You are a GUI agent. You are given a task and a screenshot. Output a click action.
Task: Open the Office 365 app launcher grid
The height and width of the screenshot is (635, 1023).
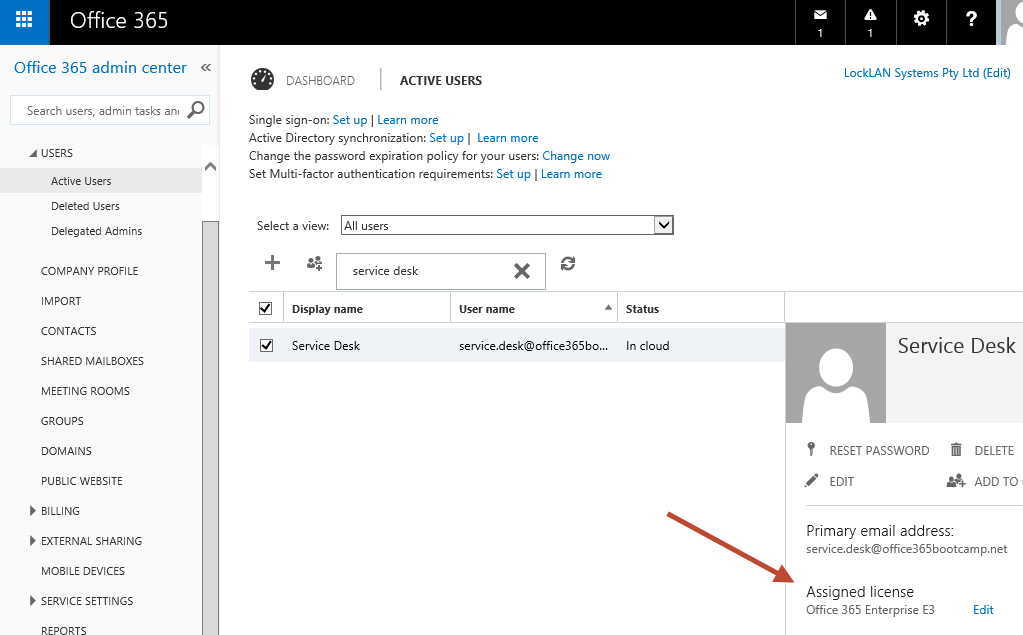pyautogui.click(x=22, y=21)
